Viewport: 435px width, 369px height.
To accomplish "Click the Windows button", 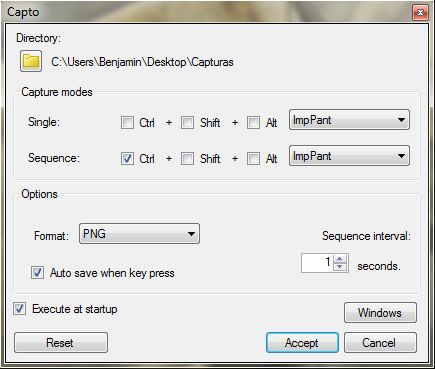I will 380,313.
